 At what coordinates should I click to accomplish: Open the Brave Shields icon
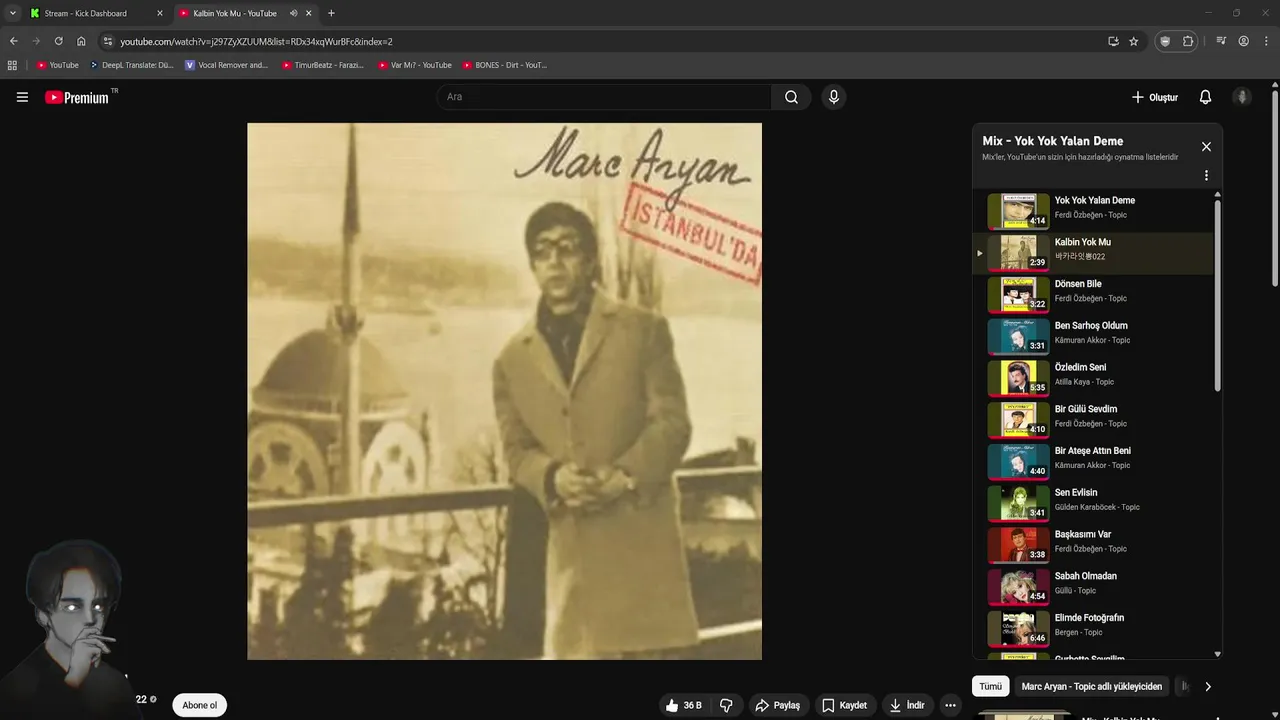tap(1165, 41)
